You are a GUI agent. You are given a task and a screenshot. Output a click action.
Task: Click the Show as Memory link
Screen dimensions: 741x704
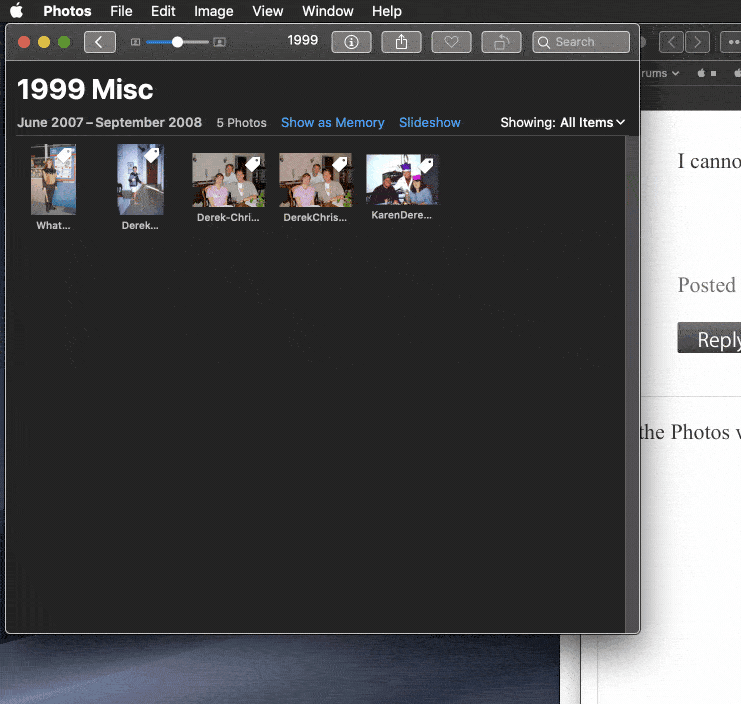coord(333,122)
